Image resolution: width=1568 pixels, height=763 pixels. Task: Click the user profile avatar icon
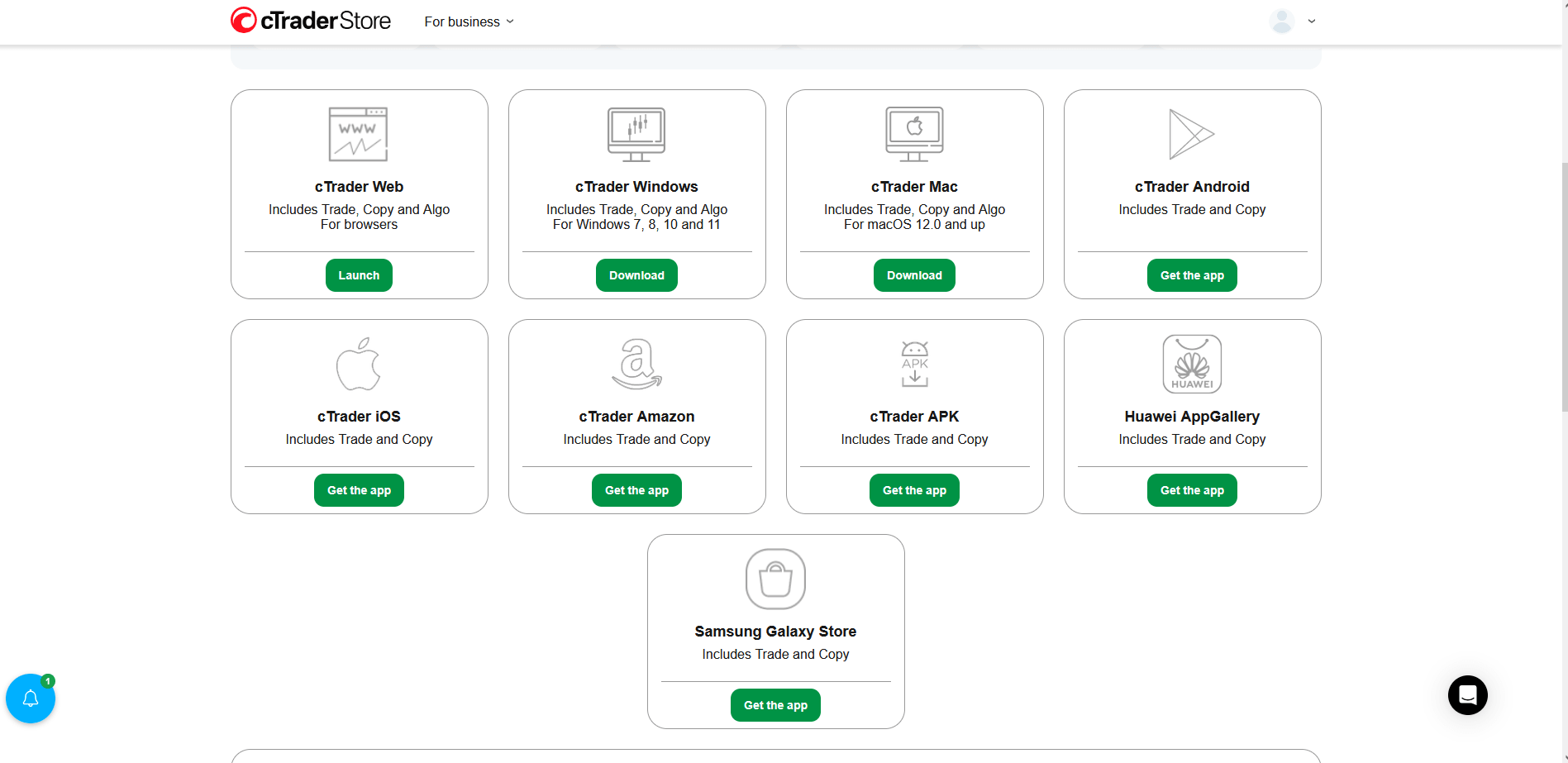1282,21
